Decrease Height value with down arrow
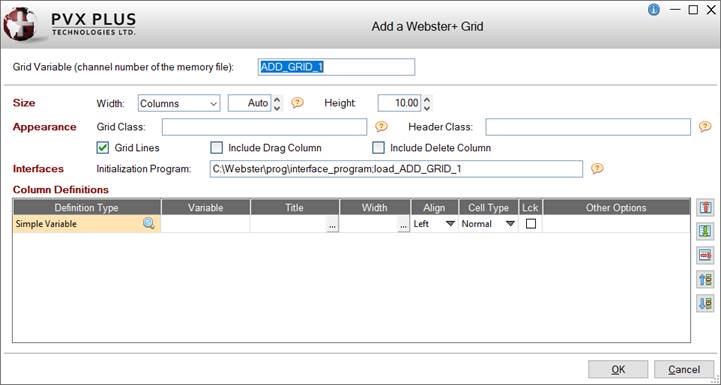Viewport: 721px width, 385px height. pos(427,108)
